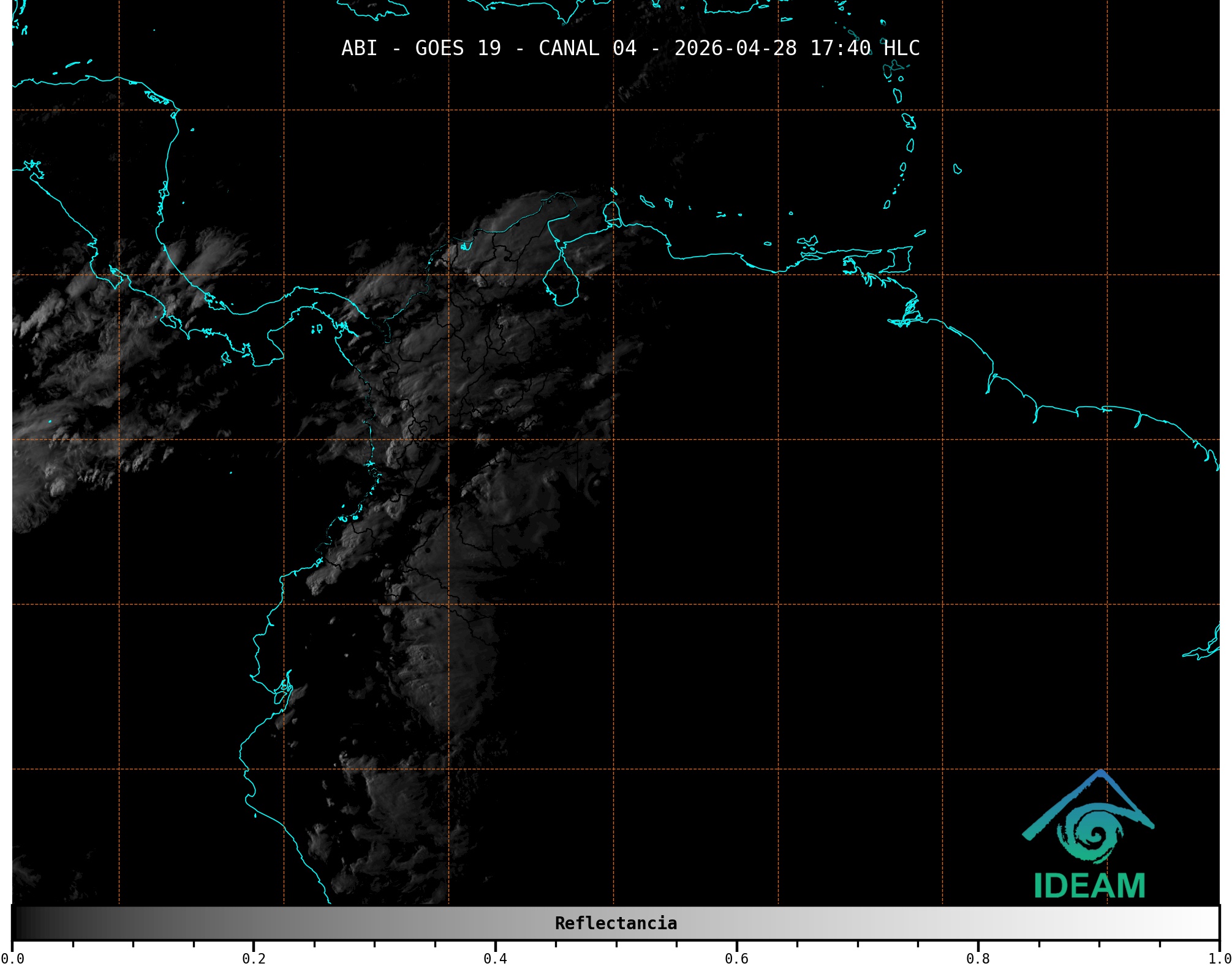
Task: Click the 0.4 tick label on colorbar
Action: point(495,959)
